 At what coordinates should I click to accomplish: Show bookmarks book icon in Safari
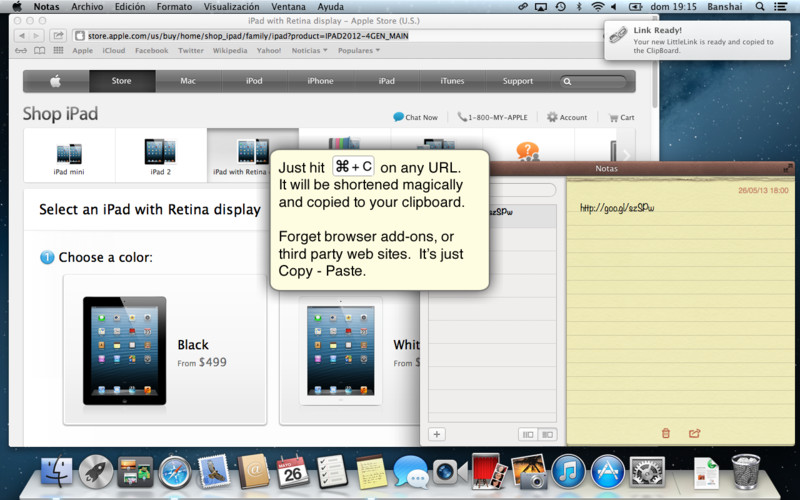(x=39, y=51)
